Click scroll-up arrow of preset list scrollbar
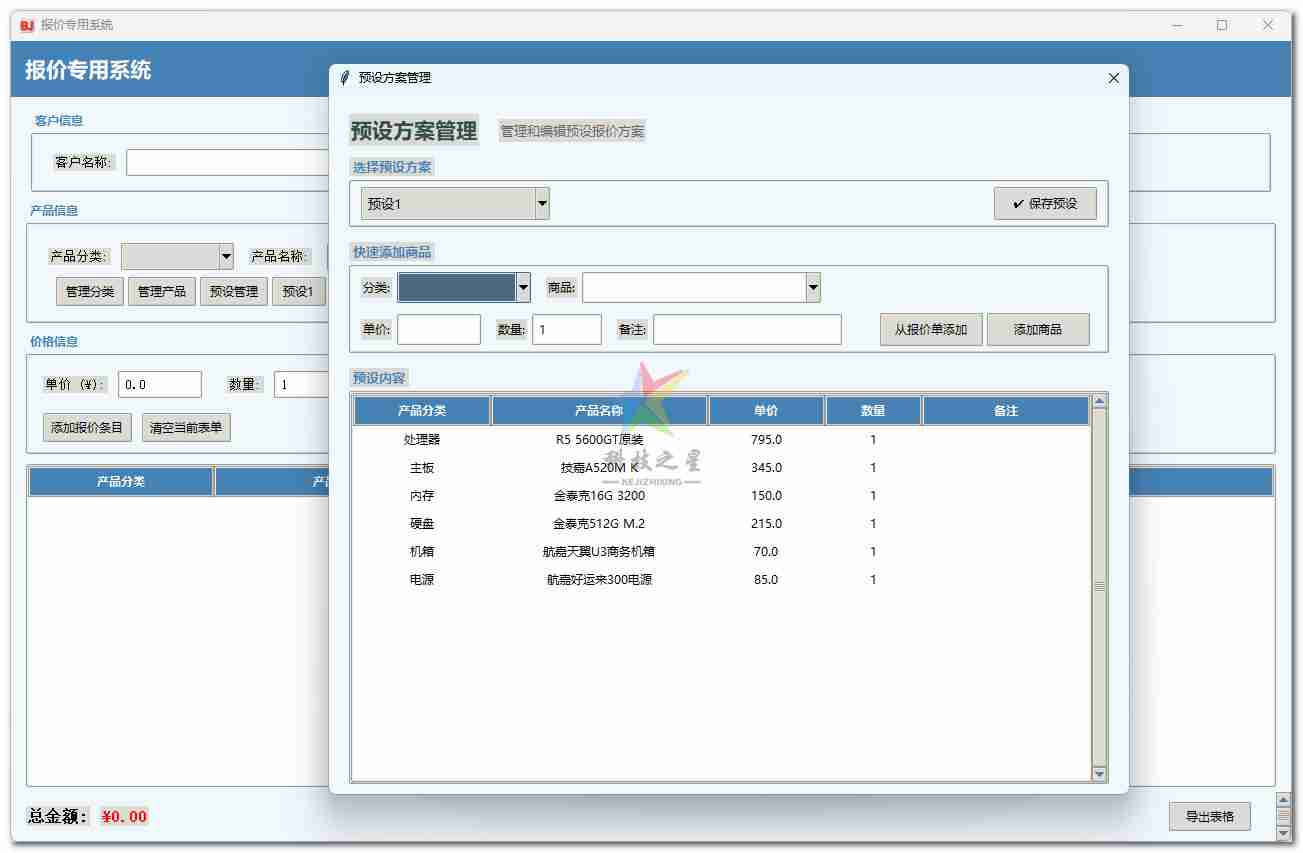This screenshot has width=1303, height=853. coord(1099,402)
